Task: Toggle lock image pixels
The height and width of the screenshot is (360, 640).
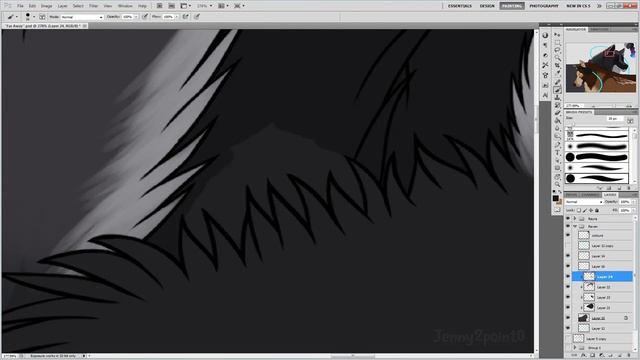Action: coord(585,211)
